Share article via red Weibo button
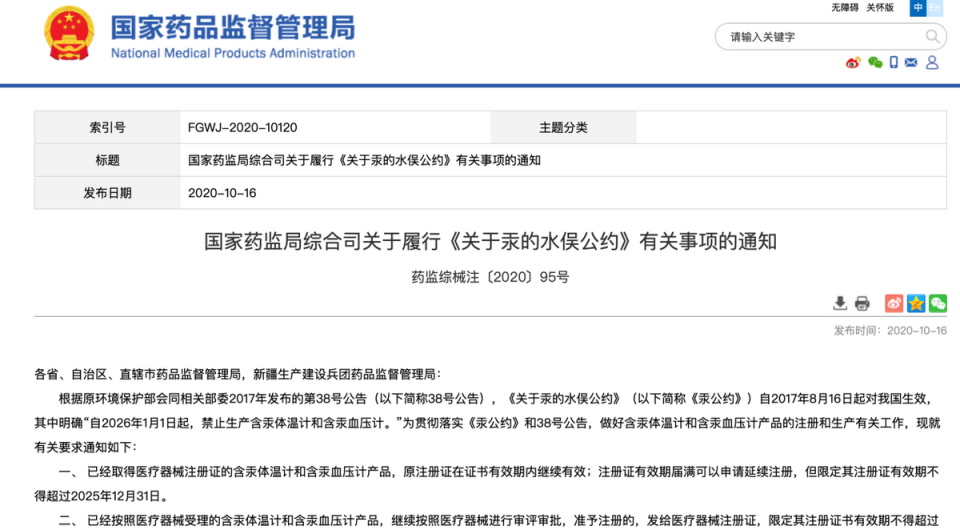This screenshot has width=960, height=530. [x=894, y=303]
